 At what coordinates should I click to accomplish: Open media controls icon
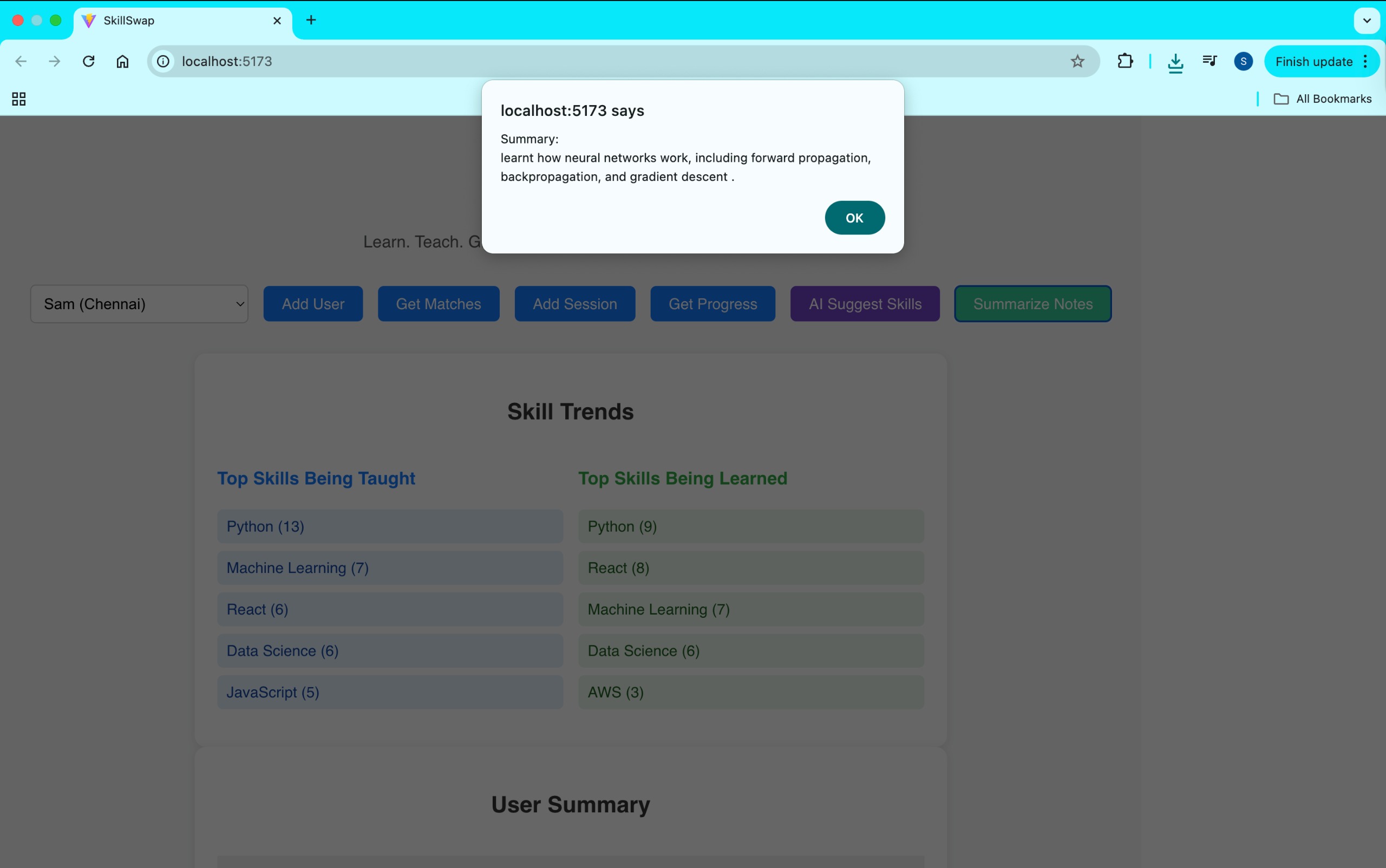tap(1210, 61)
